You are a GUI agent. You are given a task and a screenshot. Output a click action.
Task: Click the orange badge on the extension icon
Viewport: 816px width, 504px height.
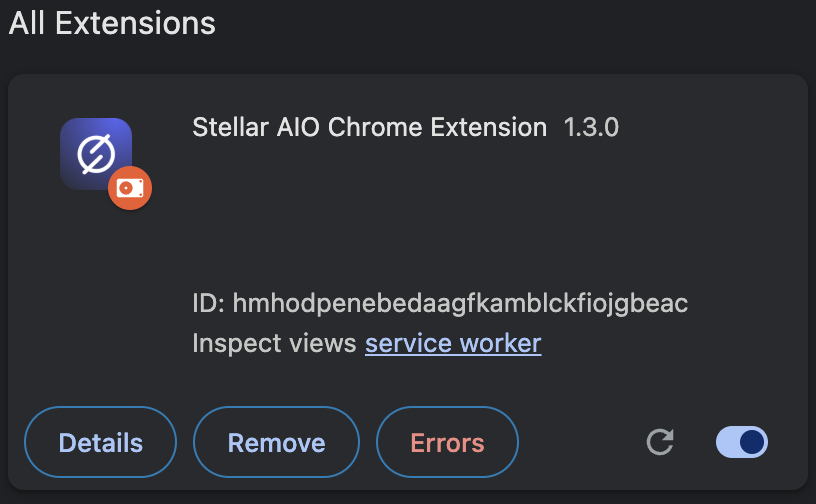click(130, 188)
